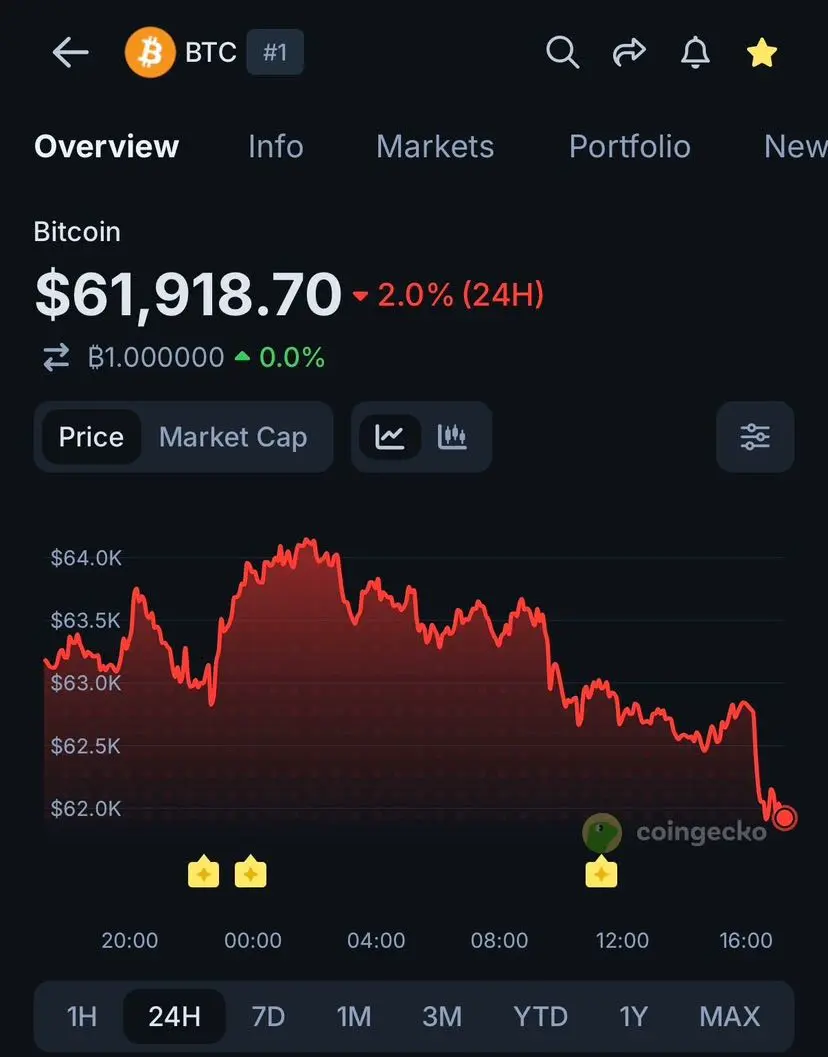Select the Price toggle option
828x1057 pixels.
click(x=91, y=437)
